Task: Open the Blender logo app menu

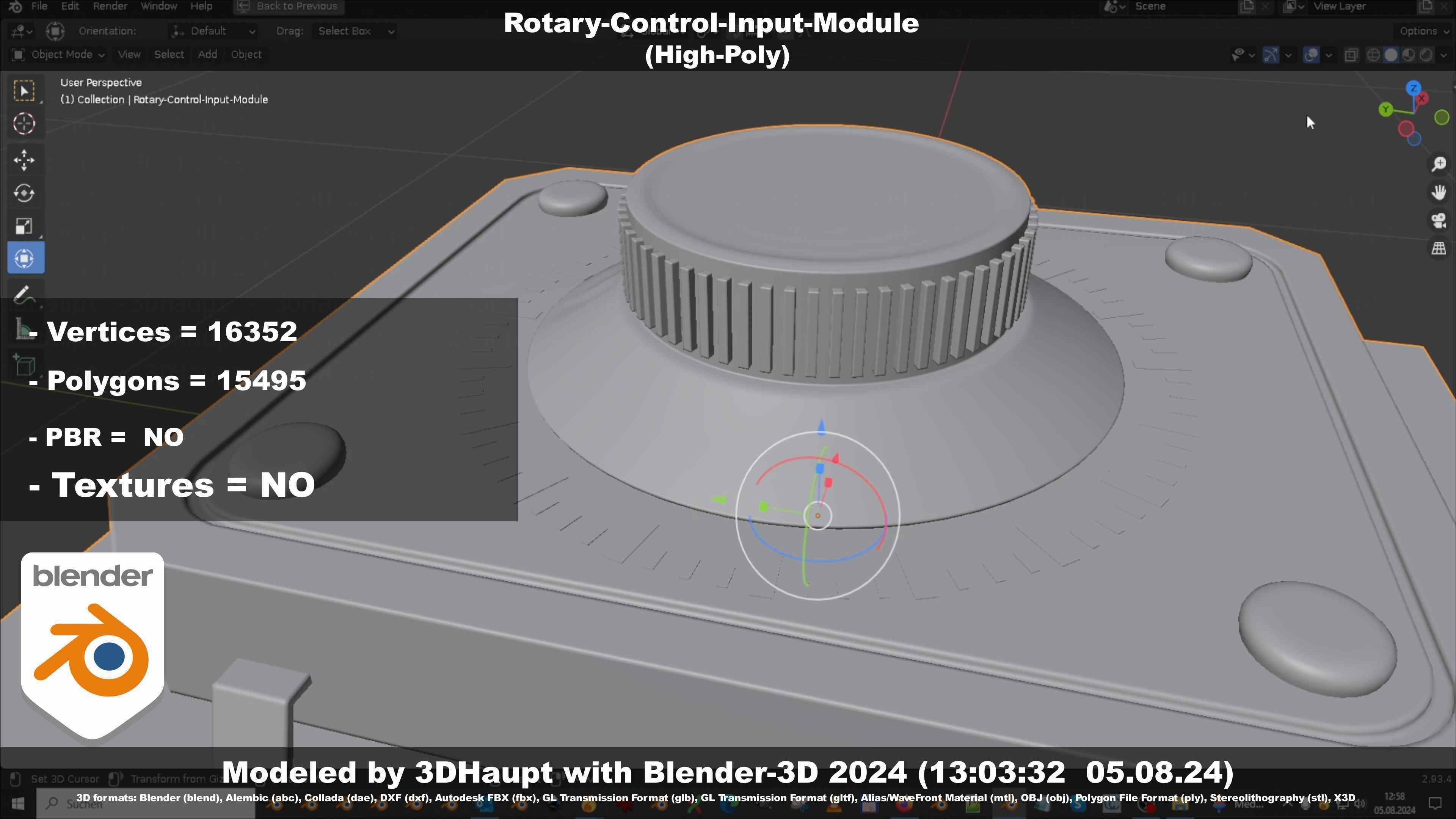Action: (15, 6)
